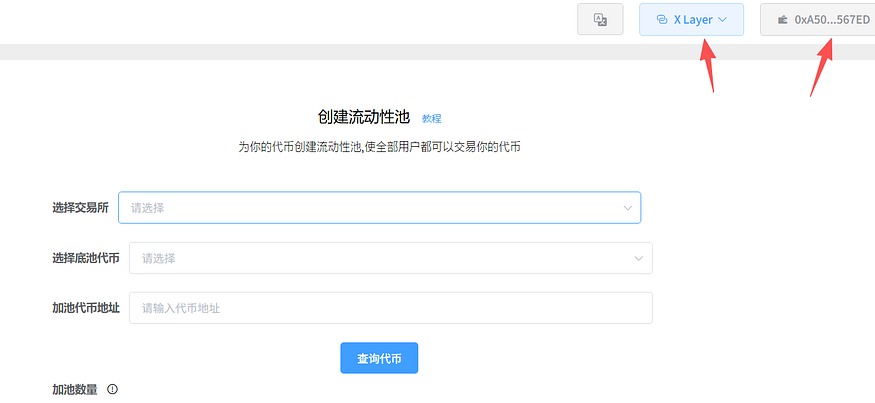Image resolution: width=875 pixels, height=403 pixels.
Task: Click the info icon next to 加池数量
Action: coord(112,389)
